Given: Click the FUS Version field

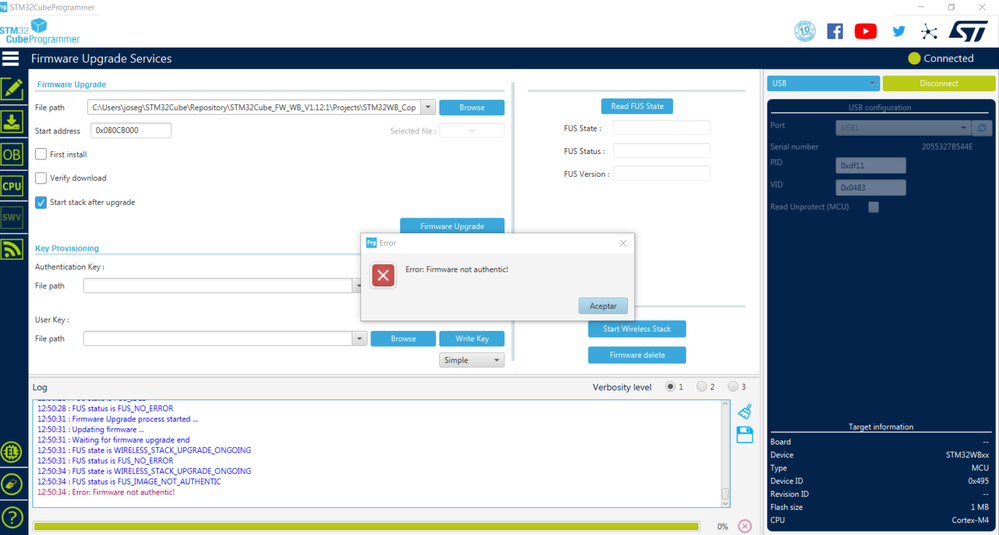Looking at the screenshot, I should 661,173.
